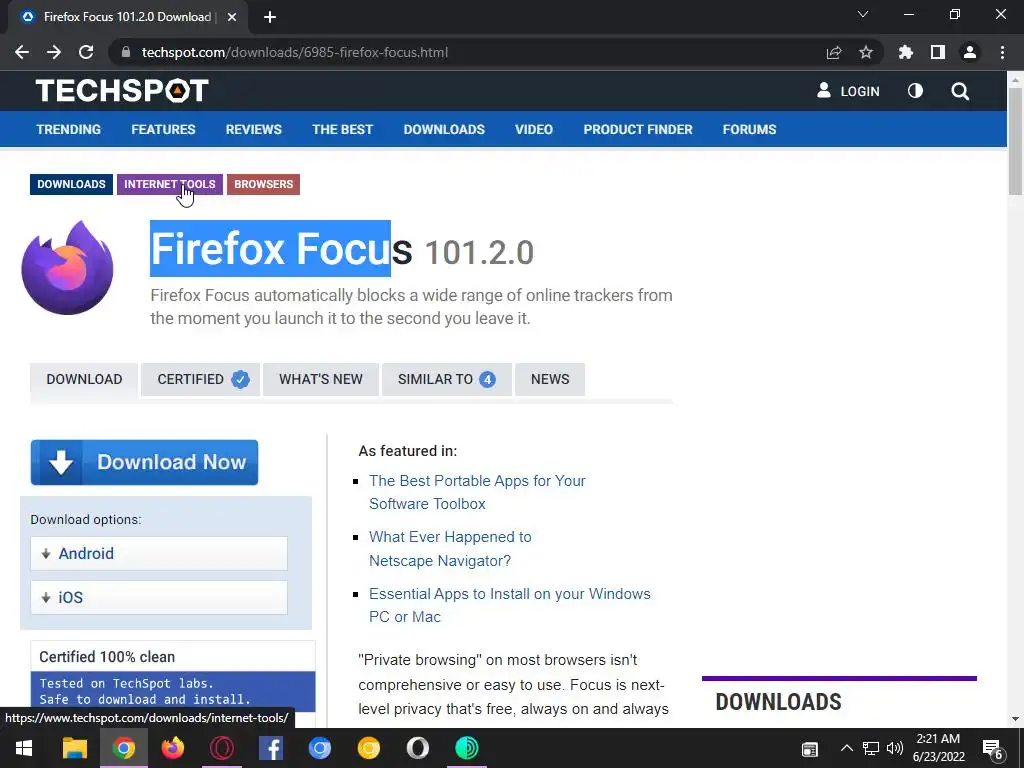1024x768 pixels.
Task: Show hidden system tray icons
Action: pyautogui.click(x=846, y=748)
